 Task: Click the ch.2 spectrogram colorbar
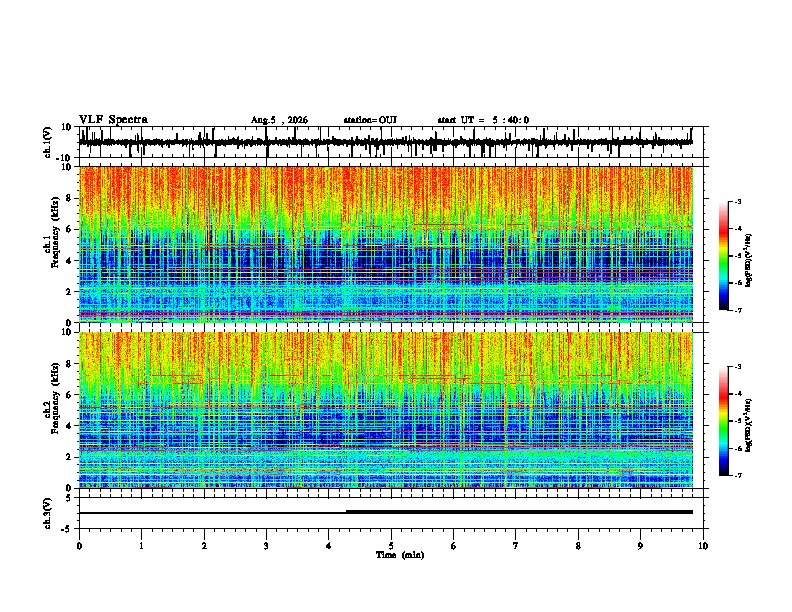pyautogui.click(x=724, y=421)
